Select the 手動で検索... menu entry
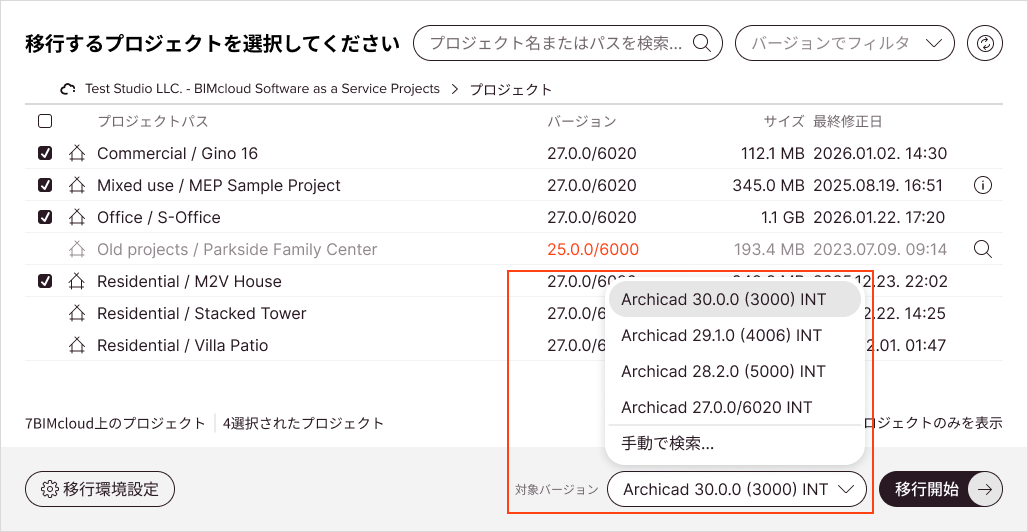The image size is (1028, 532). (x=734, y=444)
